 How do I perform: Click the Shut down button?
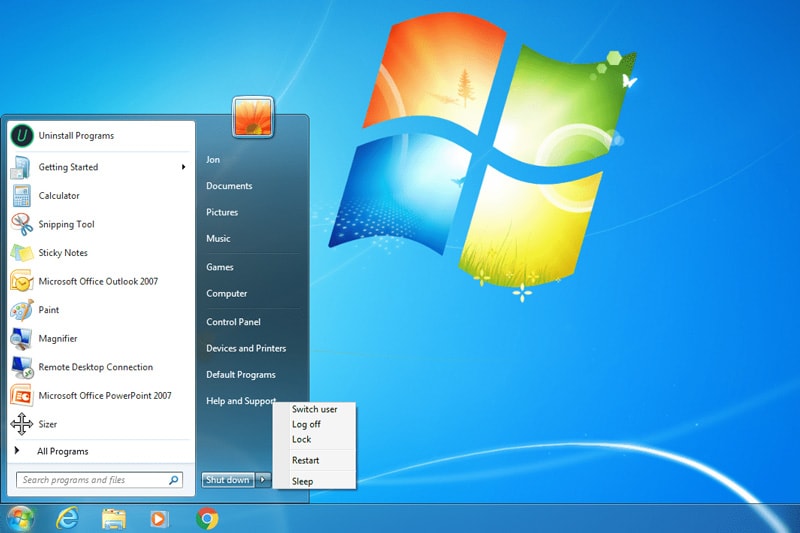(228, 480)
